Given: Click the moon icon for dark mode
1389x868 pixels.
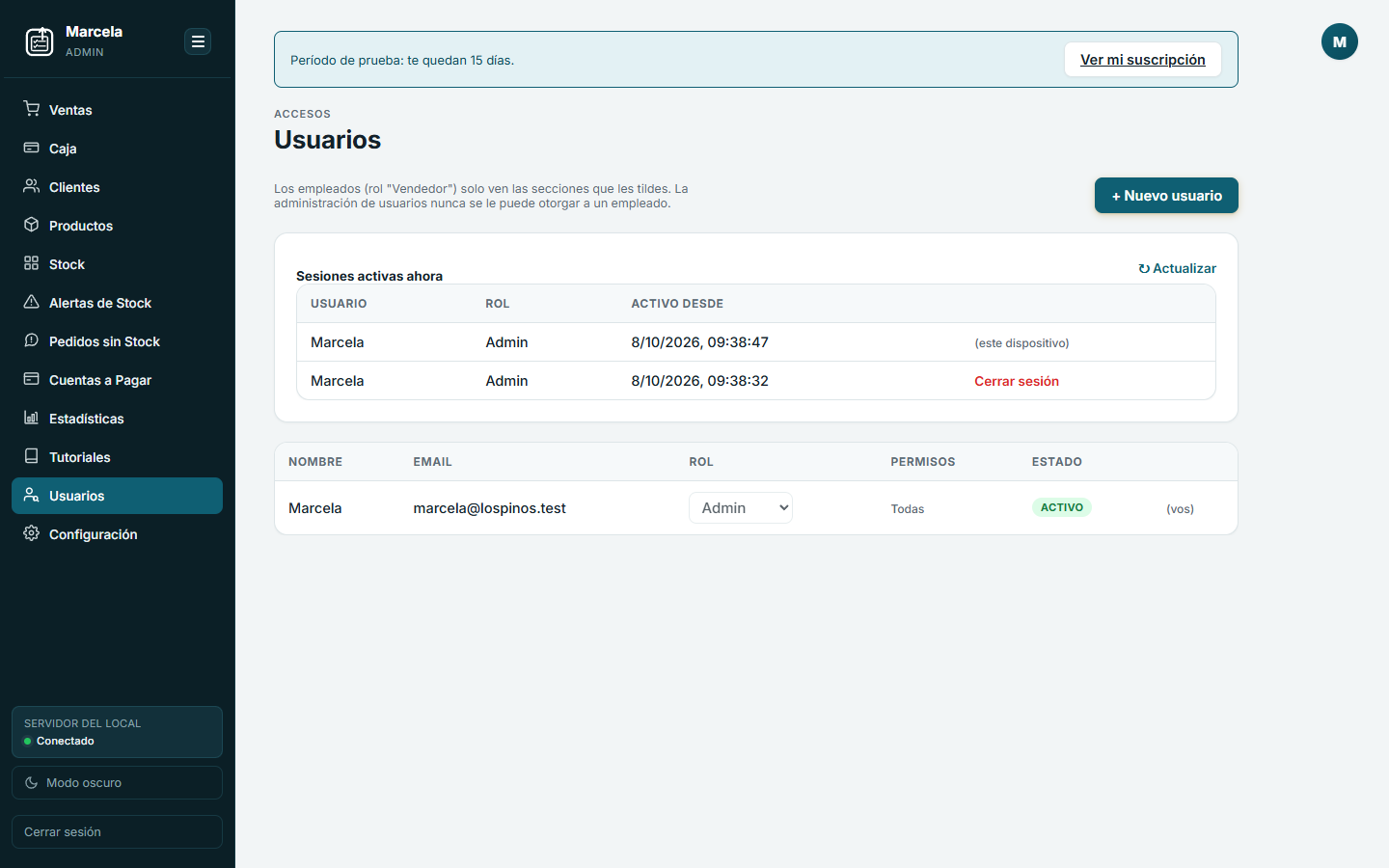Looking at the screenshot, I should point(32,783).
